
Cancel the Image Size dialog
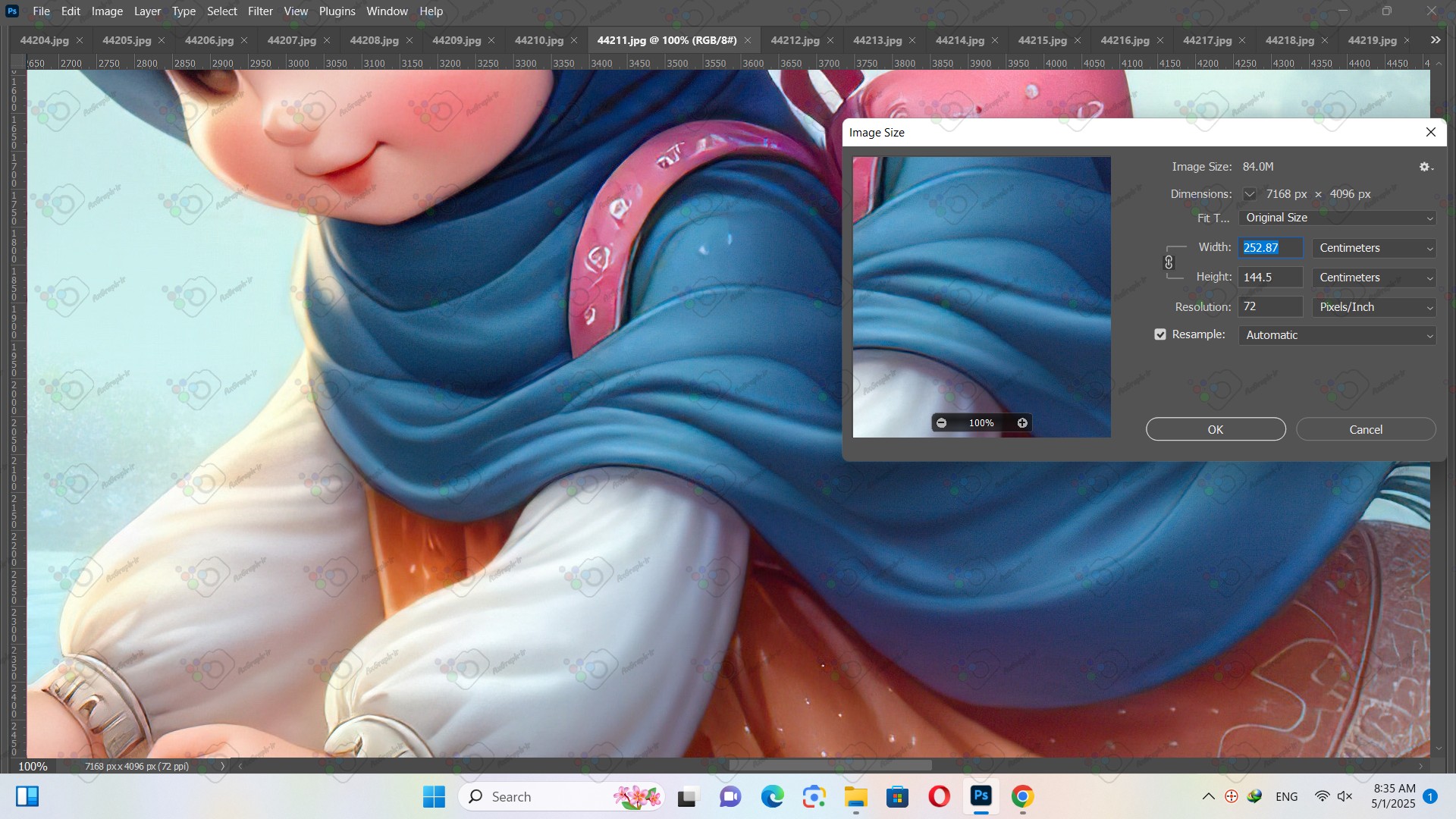point(1366,429)
